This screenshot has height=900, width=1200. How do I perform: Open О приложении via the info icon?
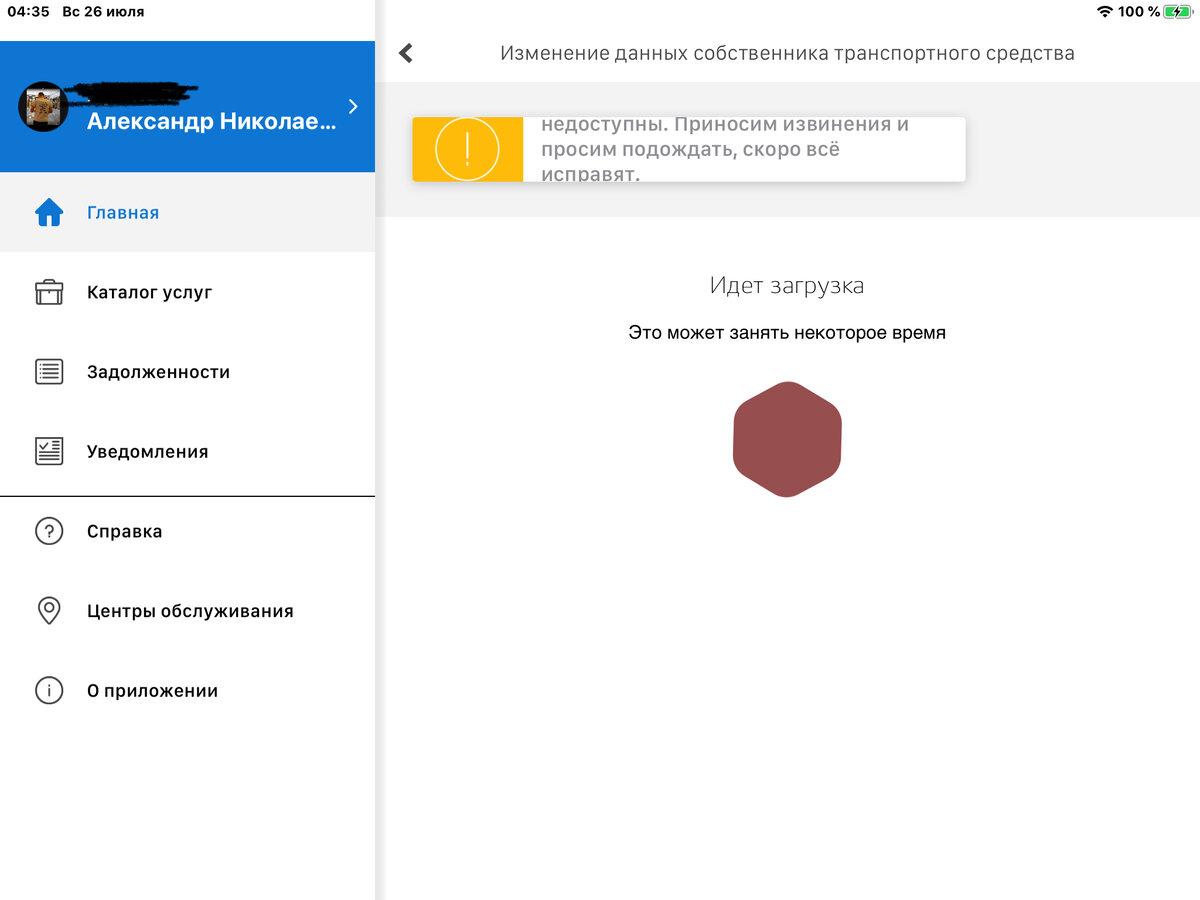[49, 690]
